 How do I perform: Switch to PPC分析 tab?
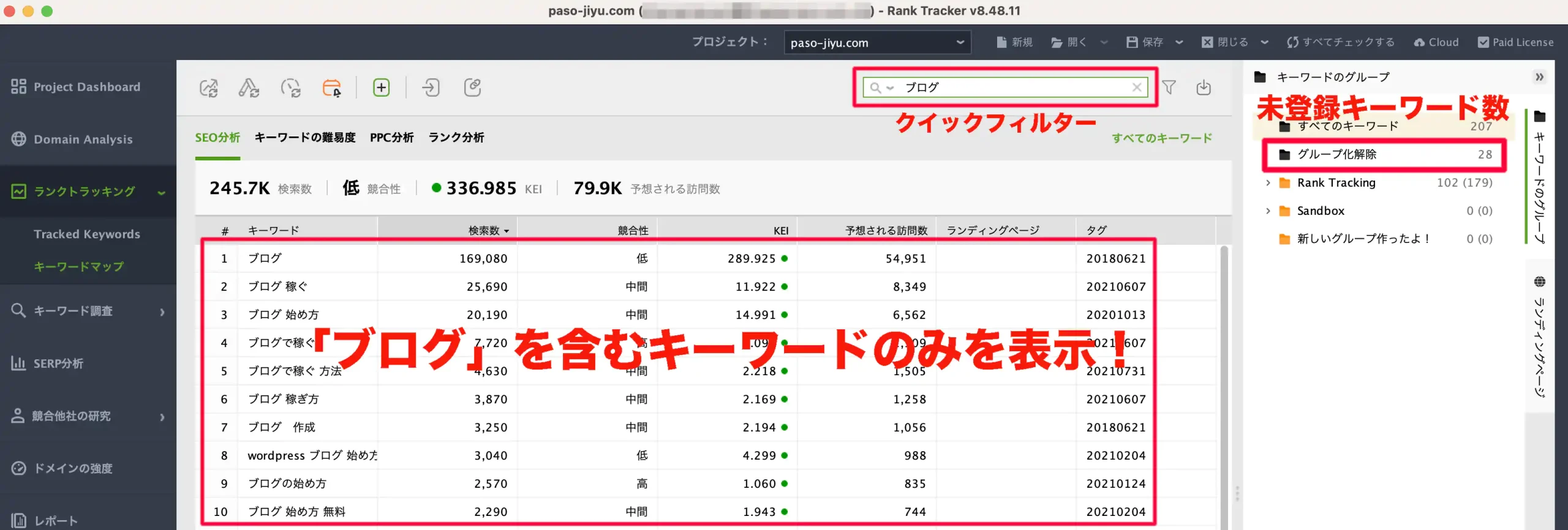coord(391,138)
